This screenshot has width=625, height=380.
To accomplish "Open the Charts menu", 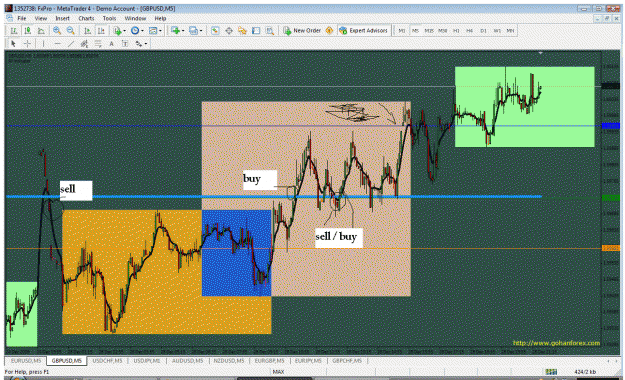I will (x=86, y=18).
